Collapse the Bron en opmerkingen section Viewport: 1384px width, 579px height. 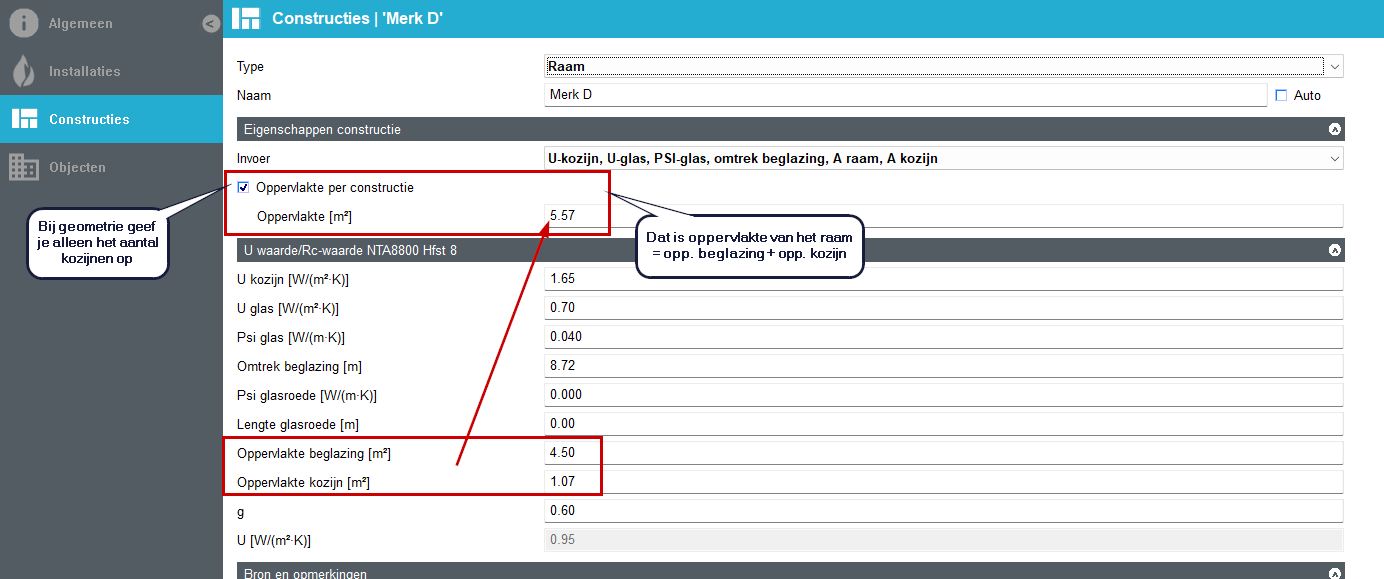point(1333,573)
